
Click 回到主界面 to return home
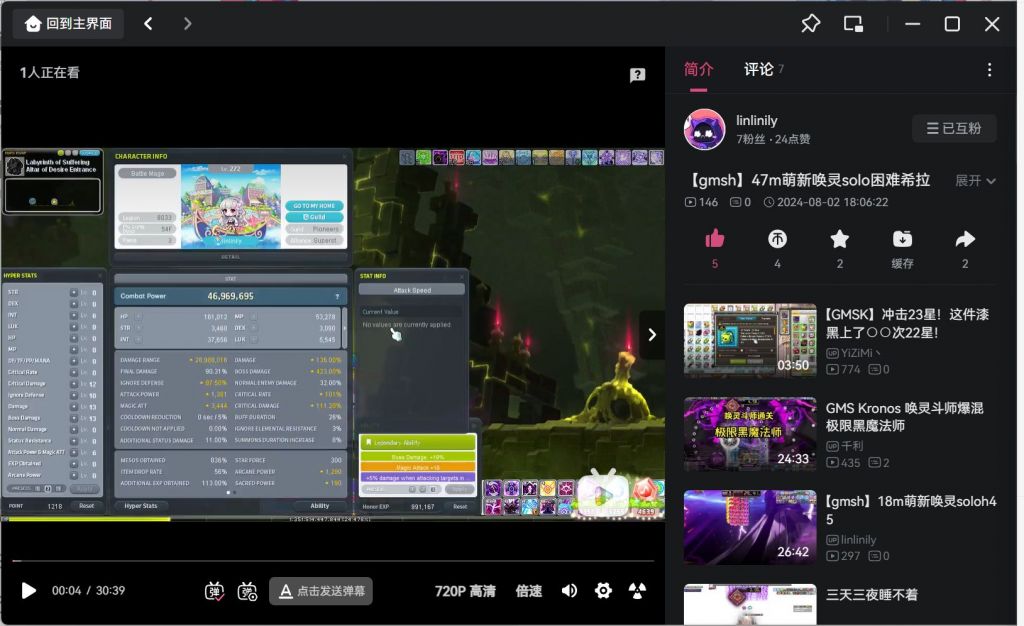(68, 23)
